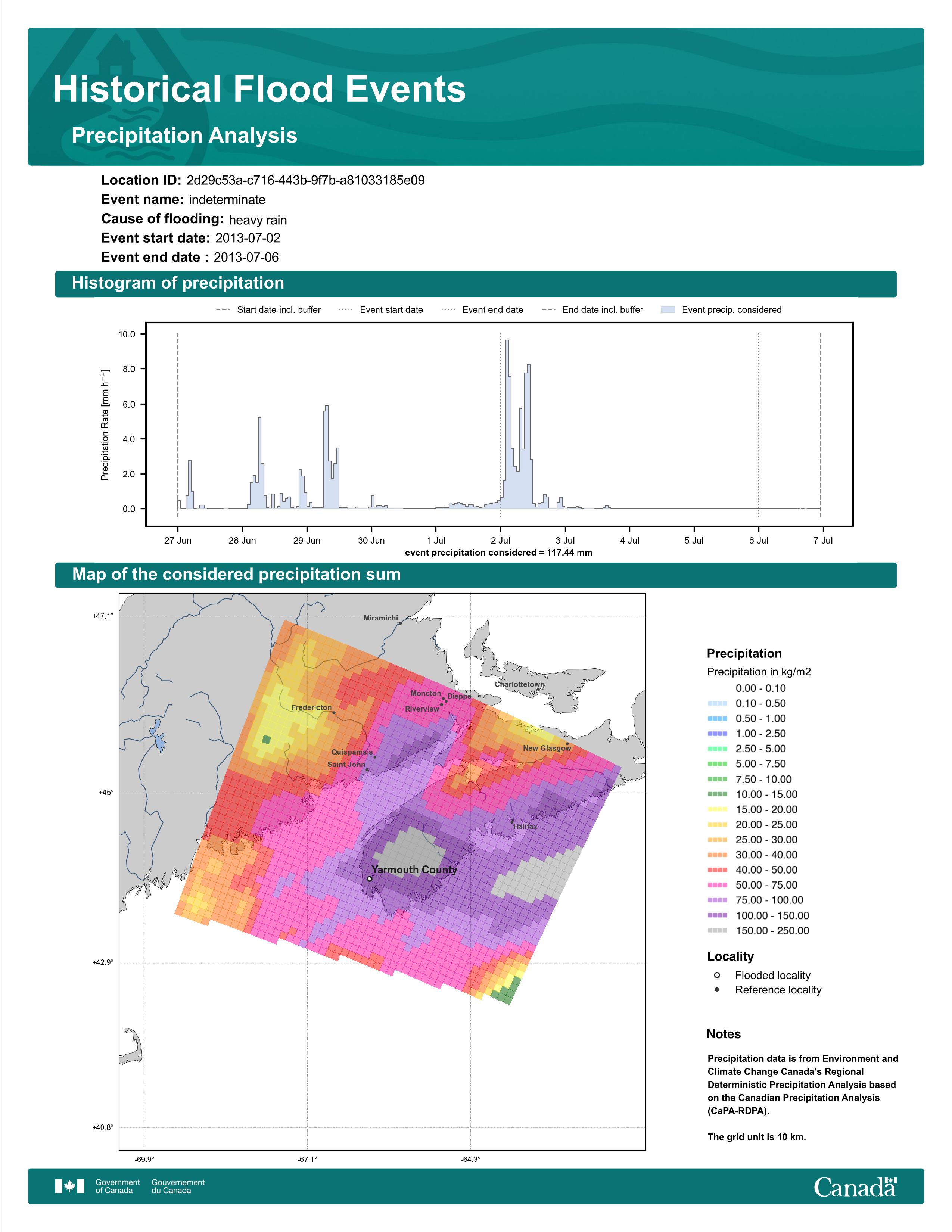This screenshot has height=1232, width=952.
Task: Click the 150.00 - 250.00 legend swatch
Action: 717,931
